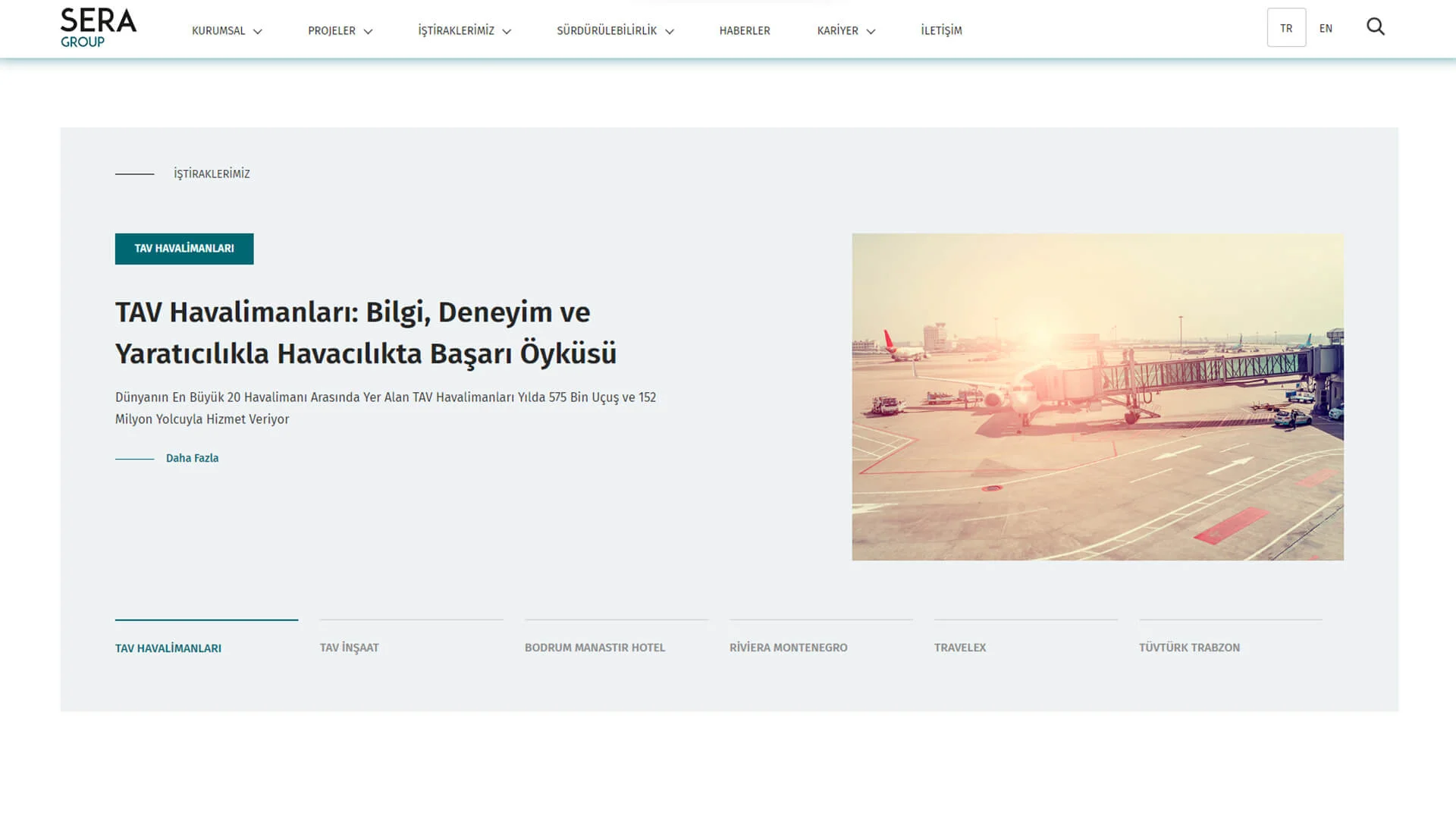Screen dimensions: 1456x819
Task: Switch to the TÜVTÜRK TRABZON tab
Action: [1189, 647]
